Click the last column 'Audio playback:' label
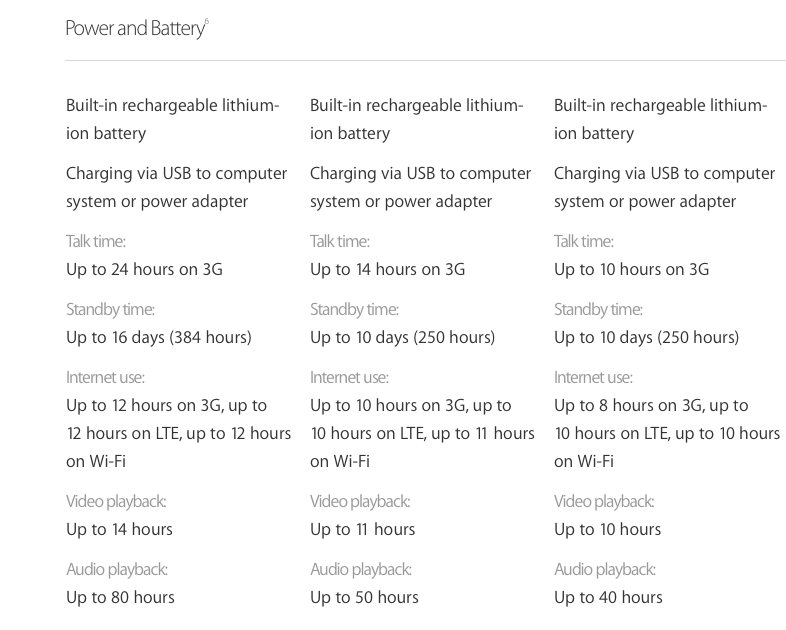The height and width of the screenshot is (630, 786). point(605,569)
